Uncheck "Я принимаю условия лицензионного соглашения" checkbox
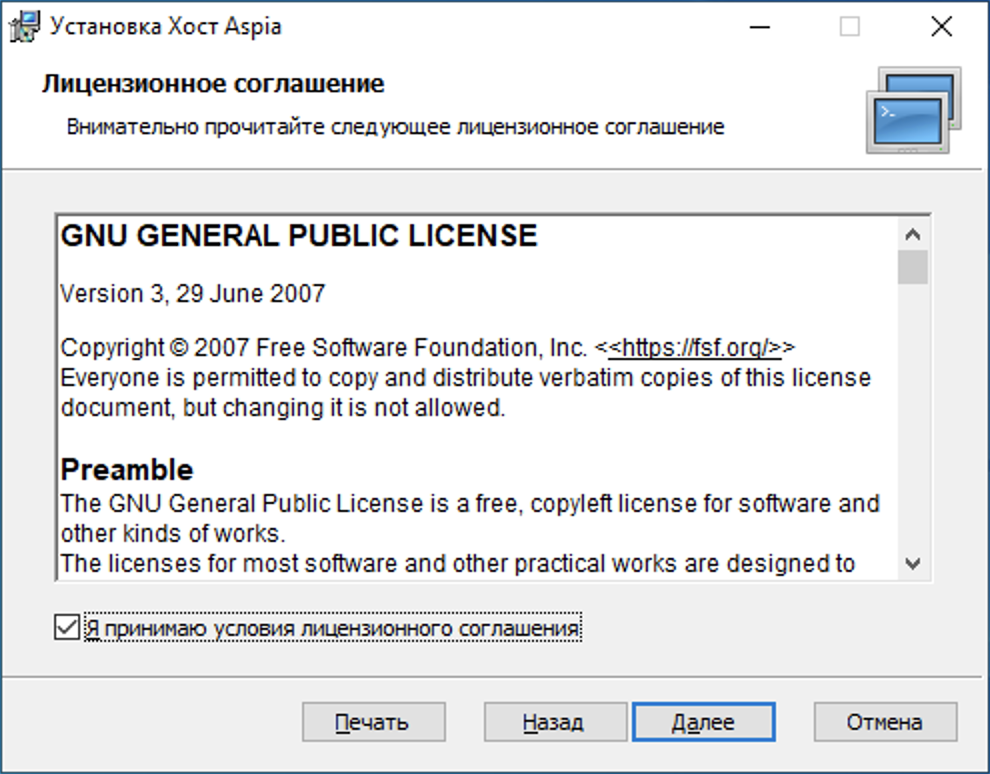 coord(67,628)
